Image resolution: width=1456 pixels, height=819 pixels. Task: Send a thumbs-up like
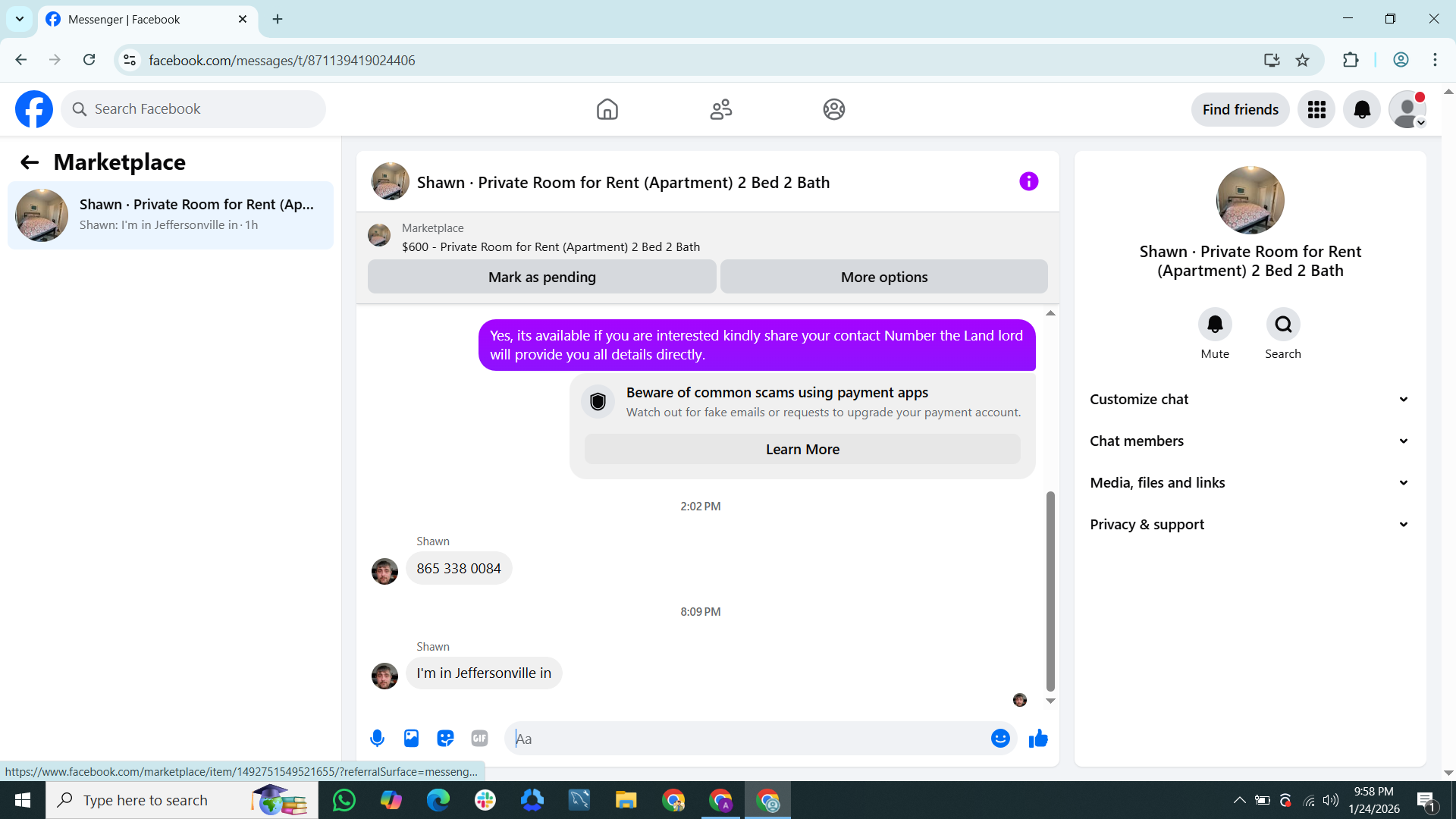point(1038,739)
